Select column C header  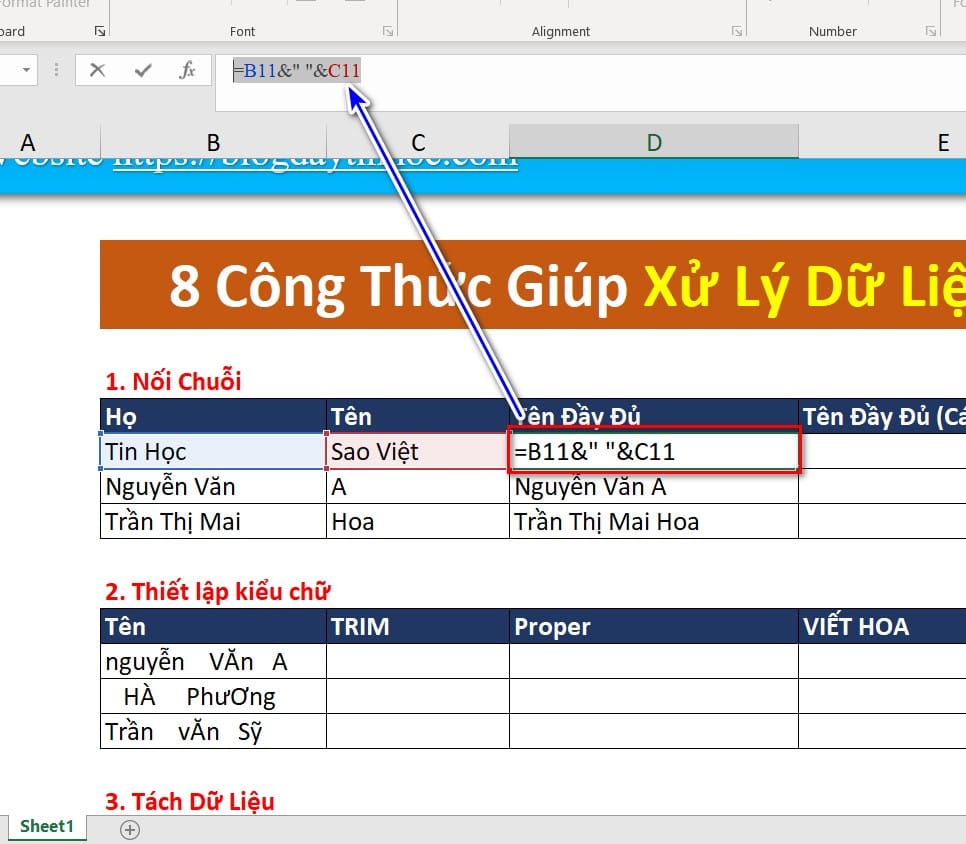click(x=418, y=142)
